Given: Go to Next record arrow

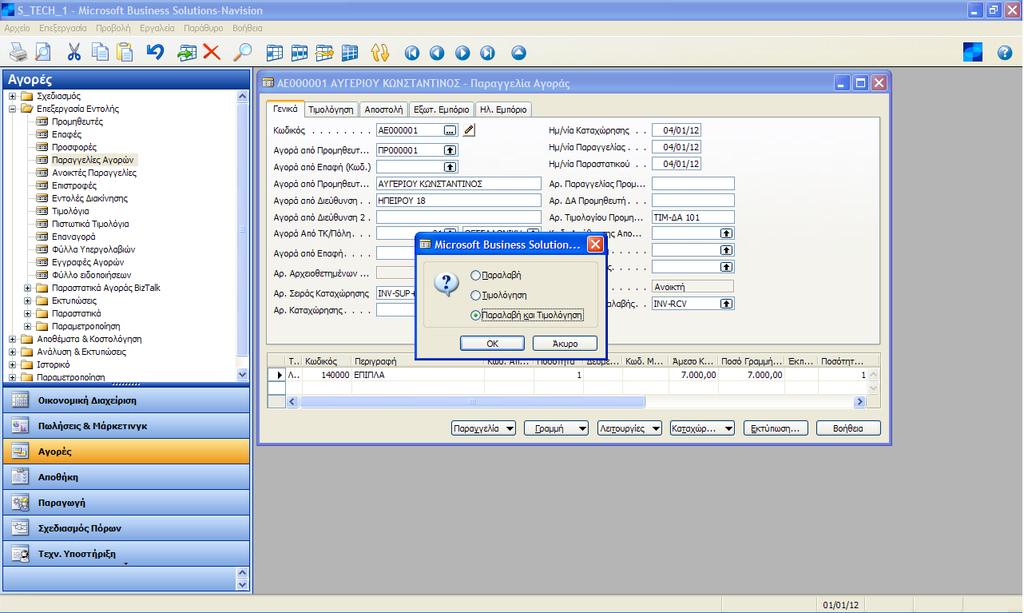Looking at the screenshot, I should (x=462, y=53).
